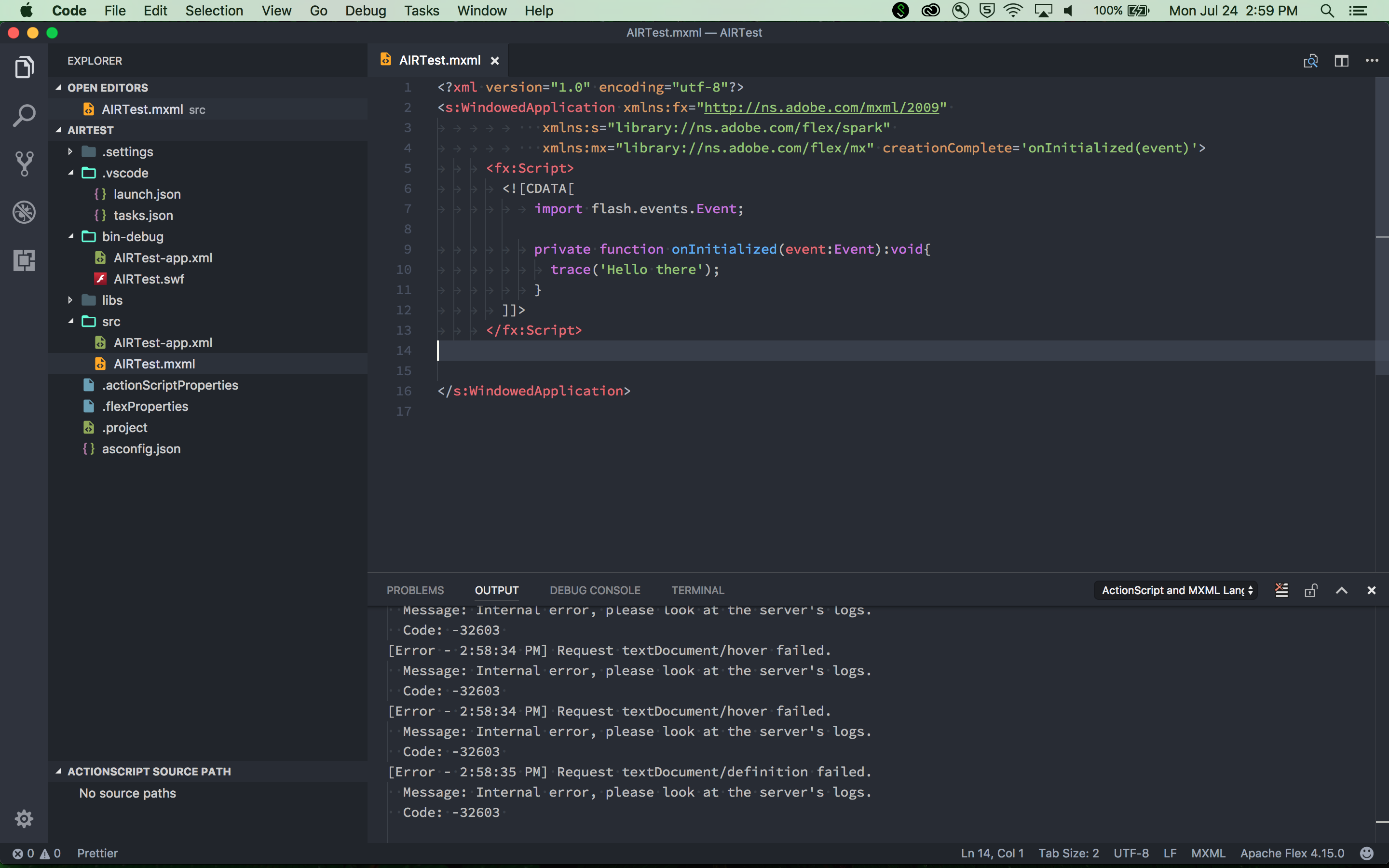Viewport: 1389px width, 868px height.
Task: Clear the output panel
Action: tap(1281, 590)
